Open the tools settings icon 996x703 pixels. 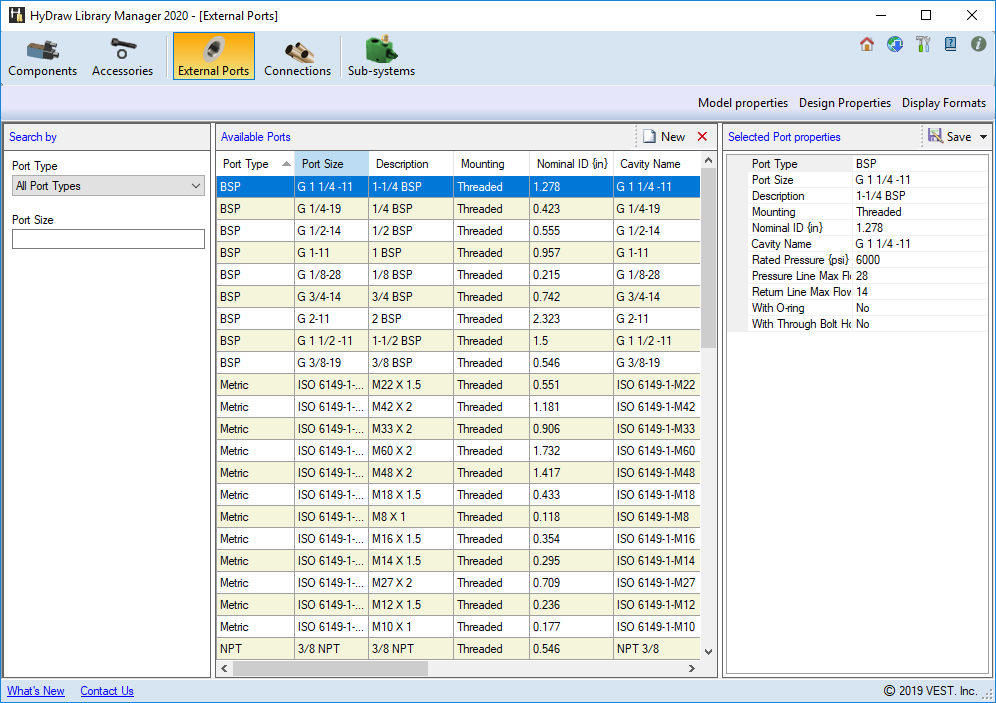pyautogui.click(x=923, y=44)
